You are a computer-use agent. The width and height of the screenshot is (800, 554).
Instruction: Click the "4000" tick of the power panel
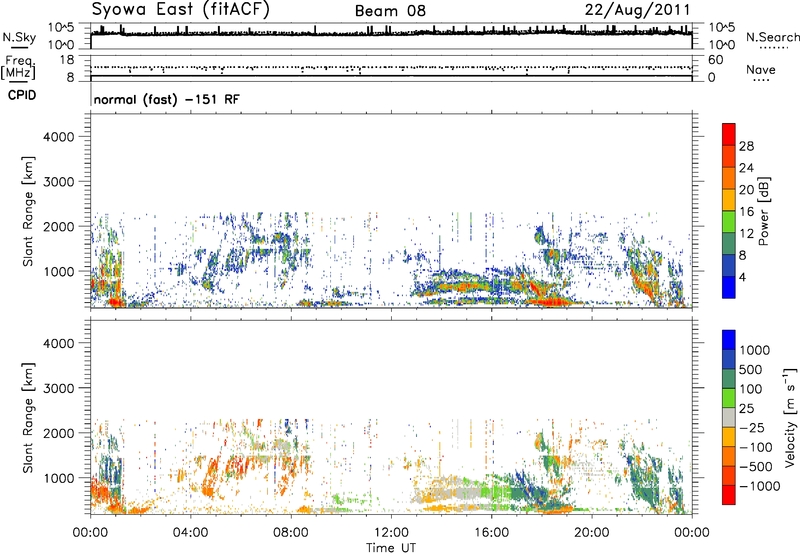pyautogui.click(x=58, y=137)
